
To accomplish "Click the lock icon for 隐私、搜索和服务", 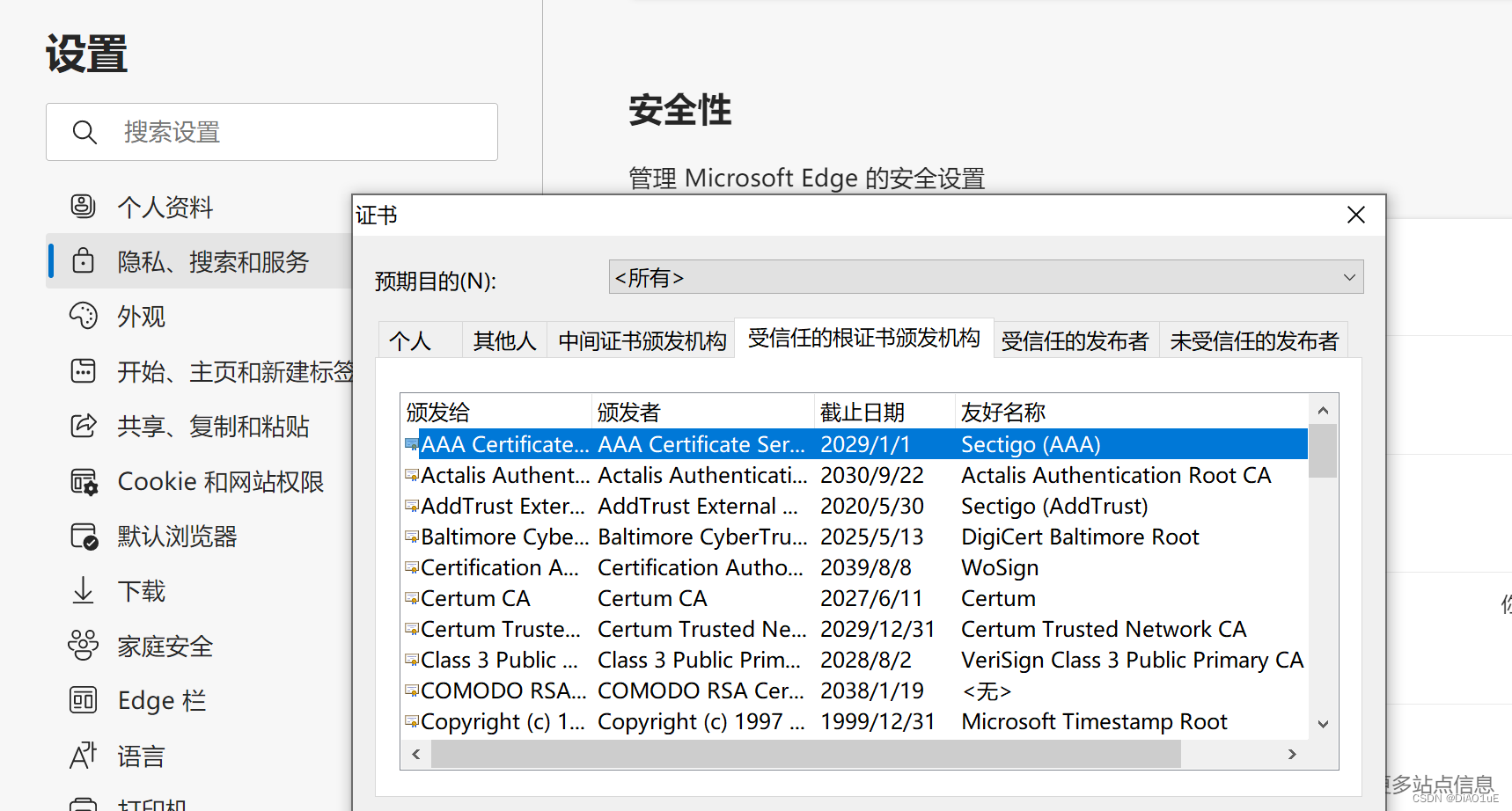I will (83, 261).
